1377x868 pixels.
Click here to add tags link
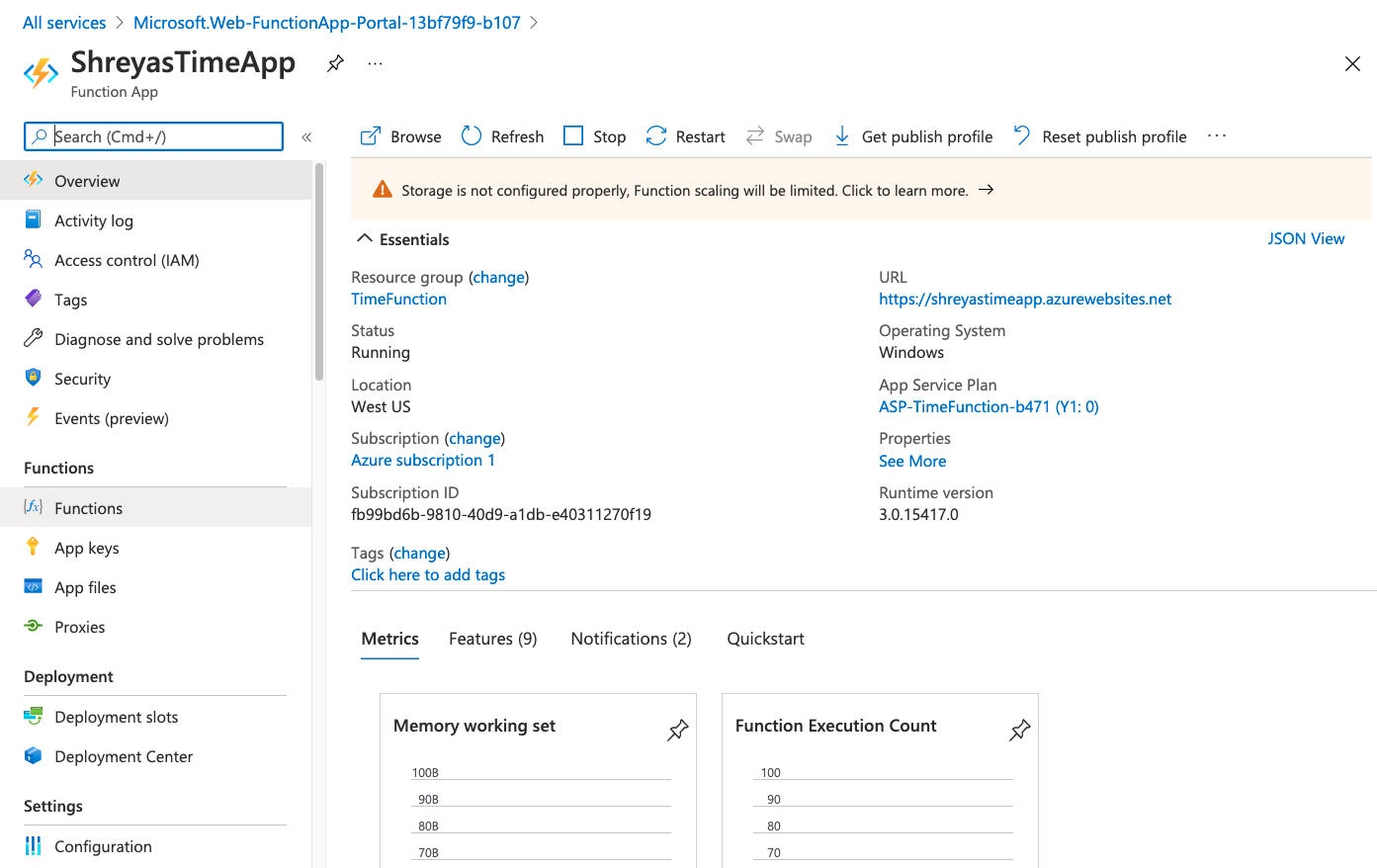pyautogui.click(x=428, y=574)
